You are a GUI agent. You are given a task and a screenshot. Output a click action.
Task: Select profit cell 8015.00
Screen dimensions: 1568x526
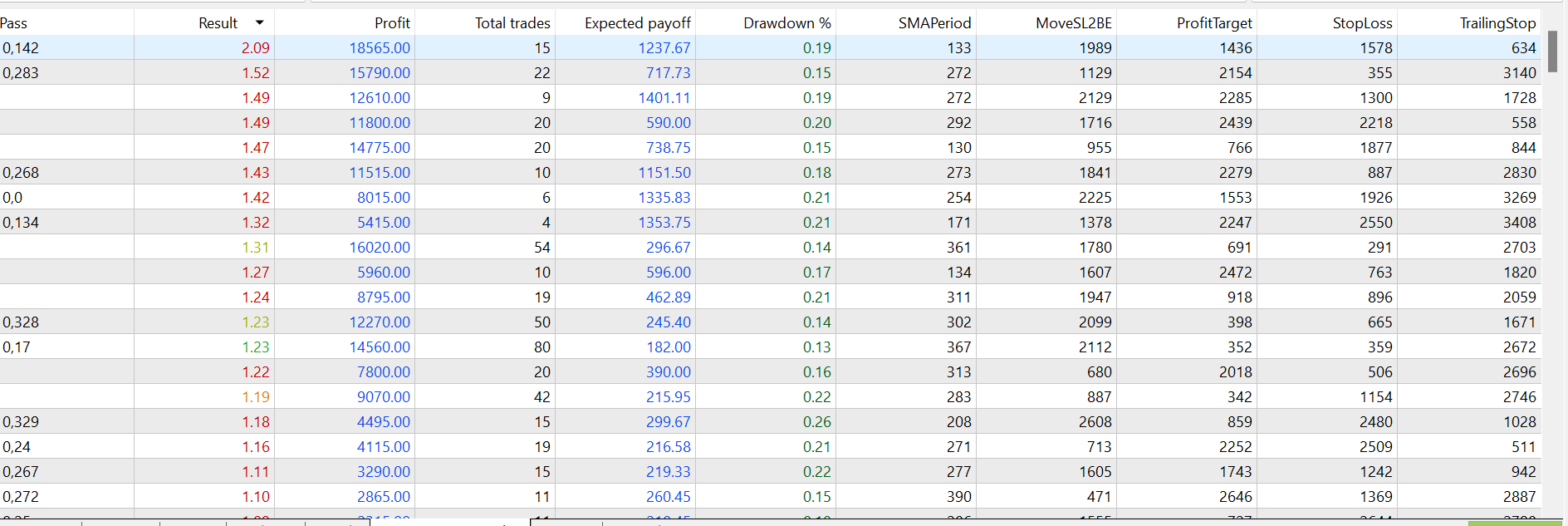click(384, 198)
